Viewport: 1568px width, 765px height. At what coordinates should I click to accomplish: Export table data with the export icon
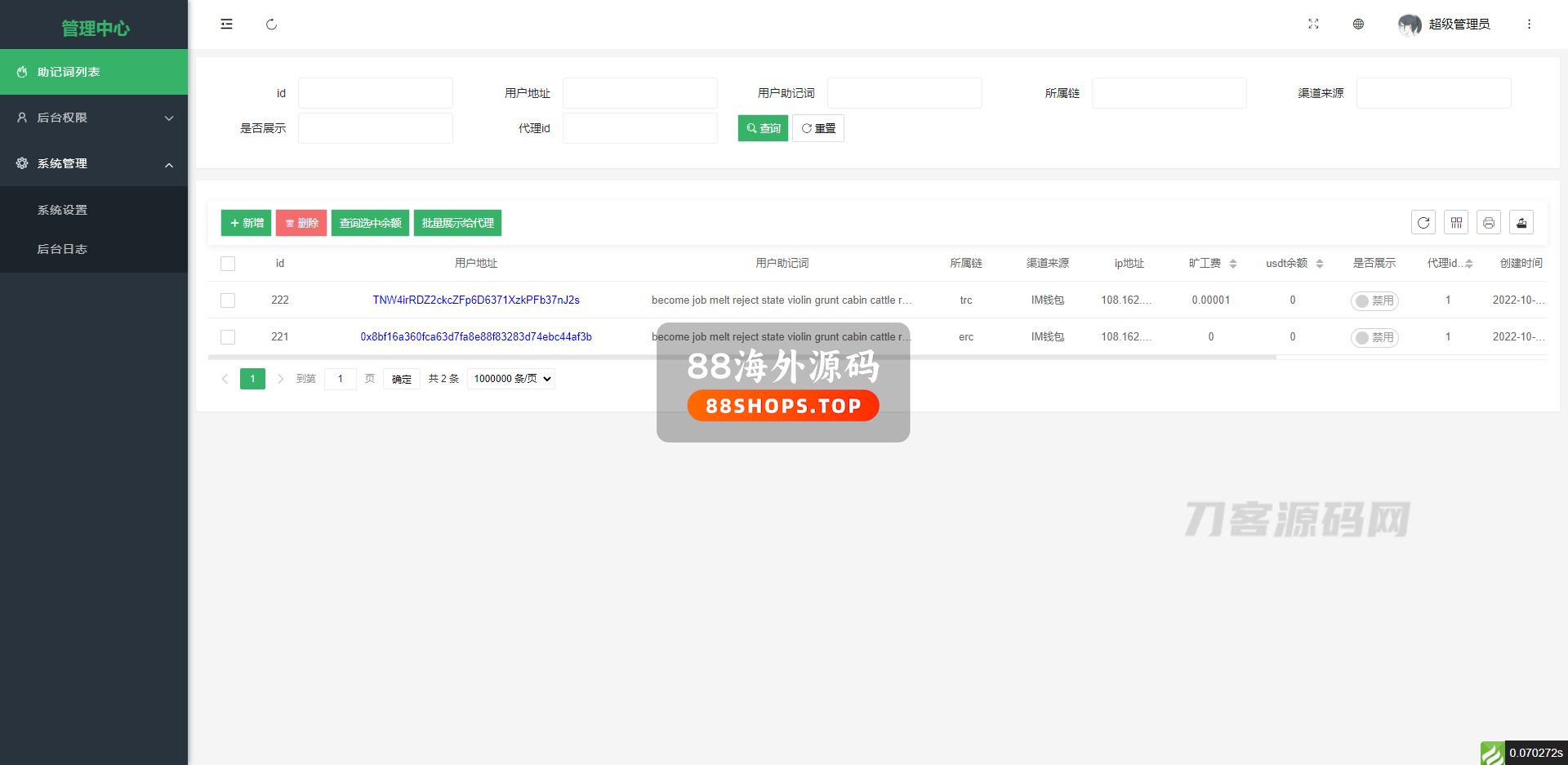point(1521,223)
